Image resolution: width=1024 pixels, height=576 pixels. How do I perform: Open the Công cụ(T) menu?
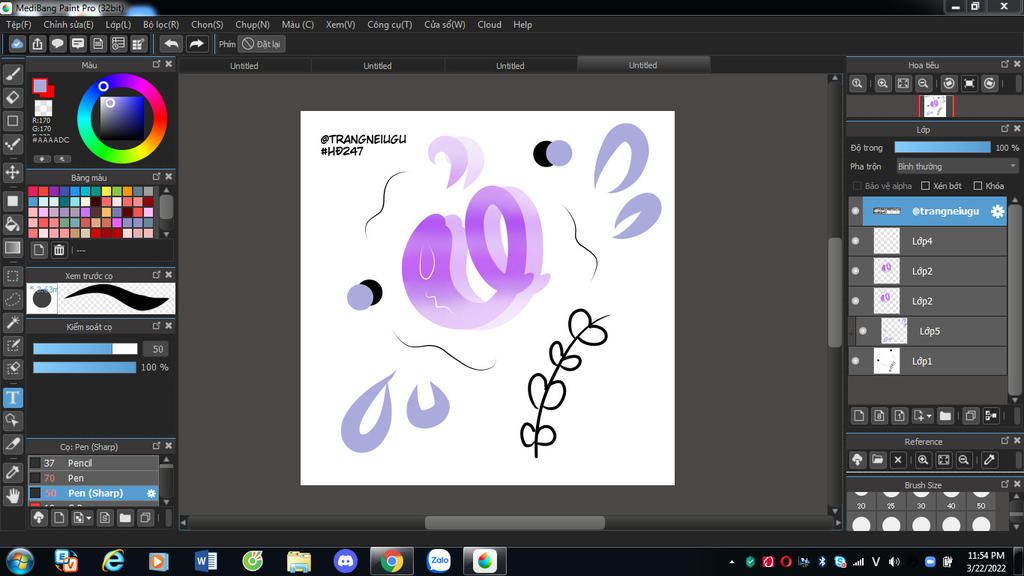coord(389,24)
